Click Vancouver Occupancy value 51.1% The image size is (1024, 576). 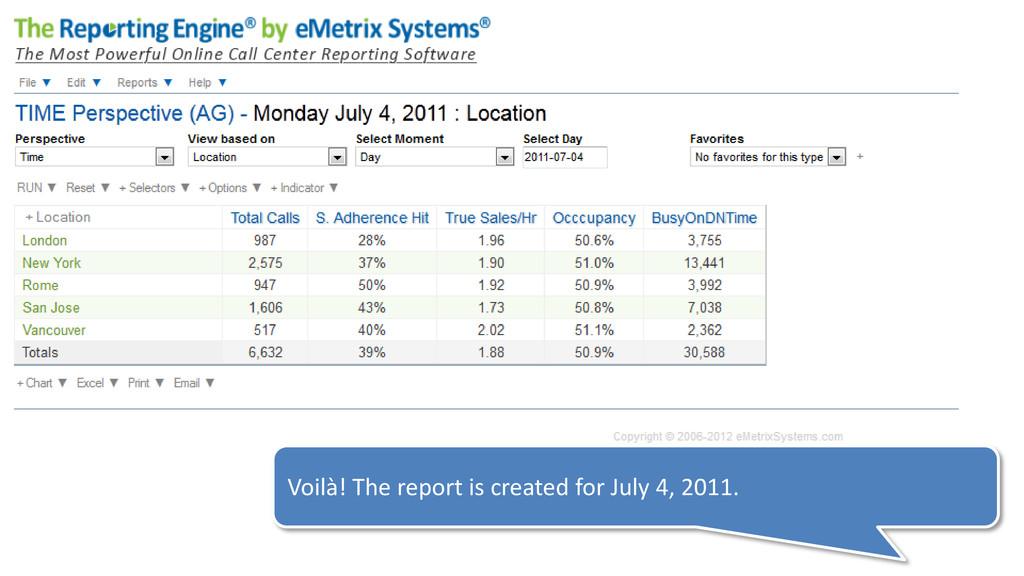coord(594,330)
